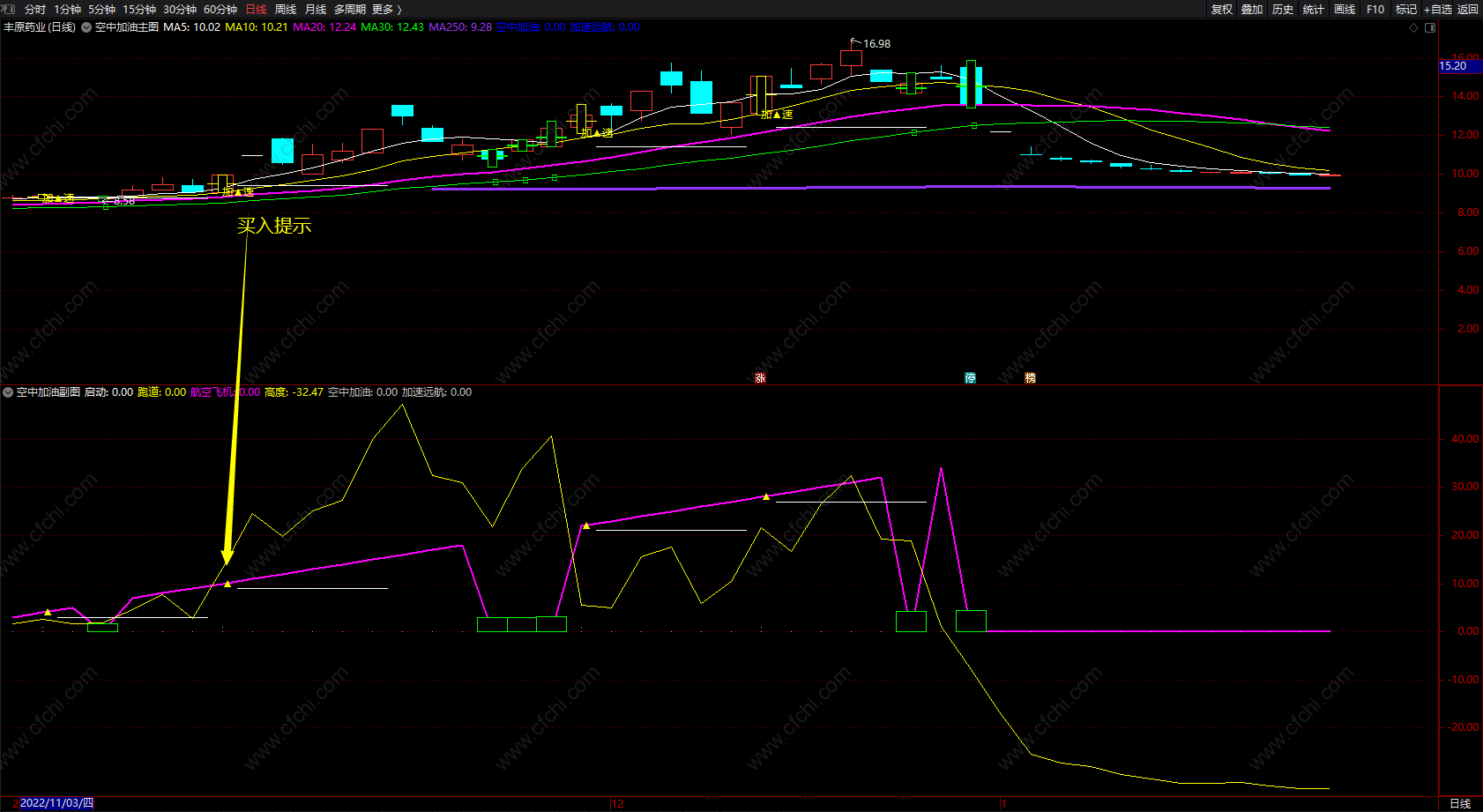Click the 榜 event marker icon
Screen dimensions: 1483x812
[1030, 378]
